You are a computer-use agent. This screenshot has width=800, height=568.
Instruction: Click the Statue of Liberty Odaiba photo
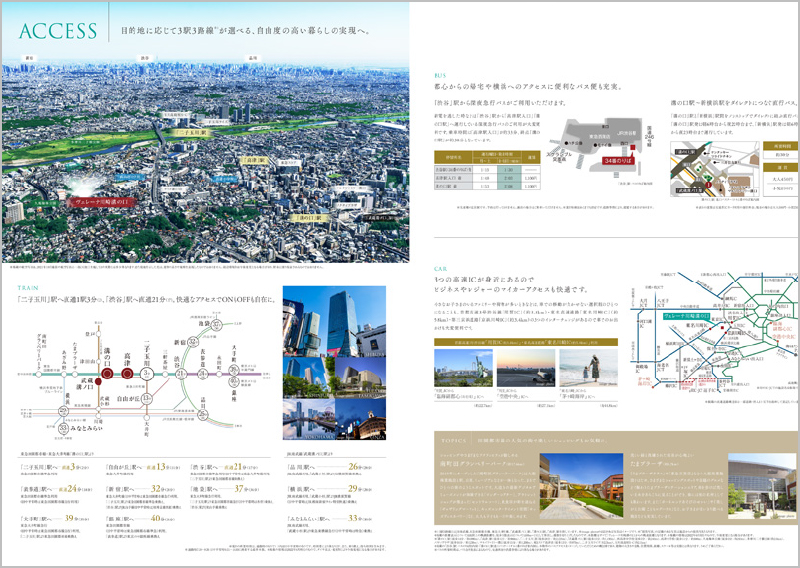(x=463, y=368)
